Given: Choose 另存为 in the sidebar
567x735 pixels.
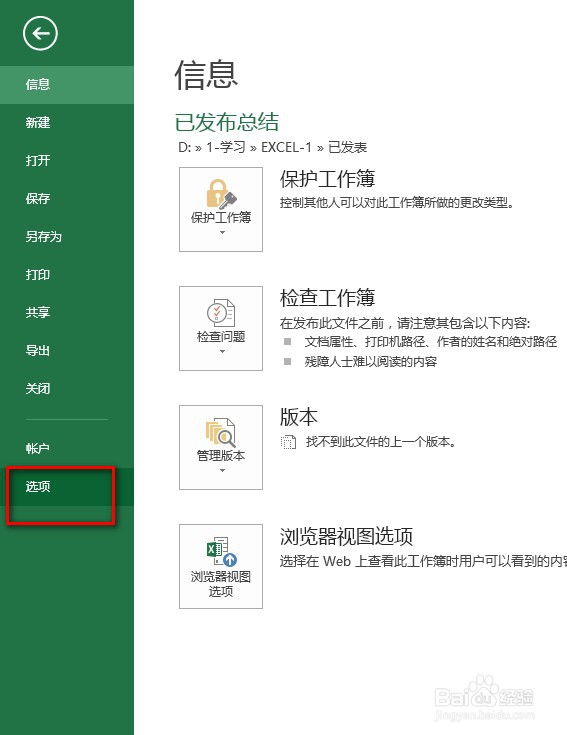Looking at the screenshot, I should pyautogui.click(x=67, y=237).
